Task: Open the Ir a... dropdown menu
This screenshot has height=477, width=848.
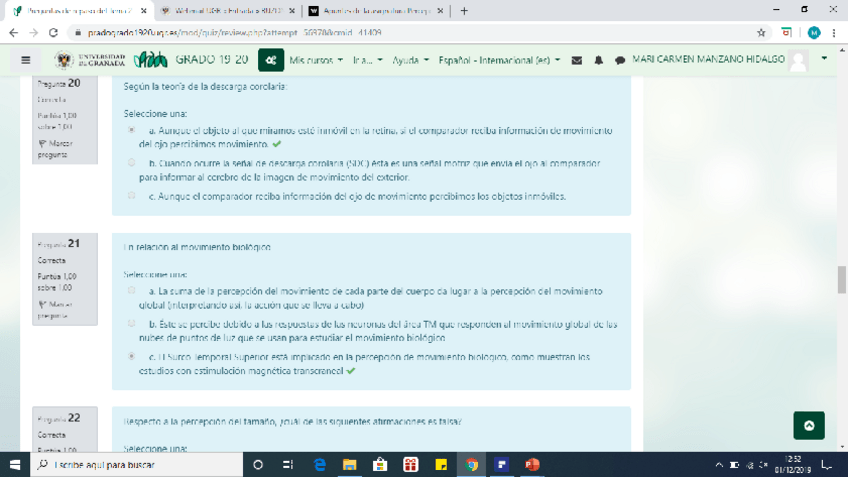Action: tap(368, 60)
